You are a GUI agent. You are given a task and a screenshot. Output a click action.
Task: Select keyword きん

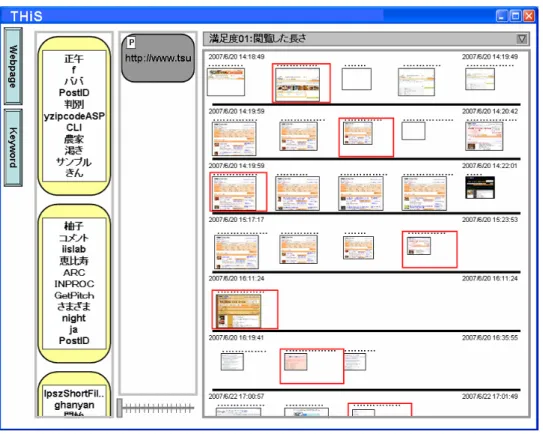[x=74, y=172]
